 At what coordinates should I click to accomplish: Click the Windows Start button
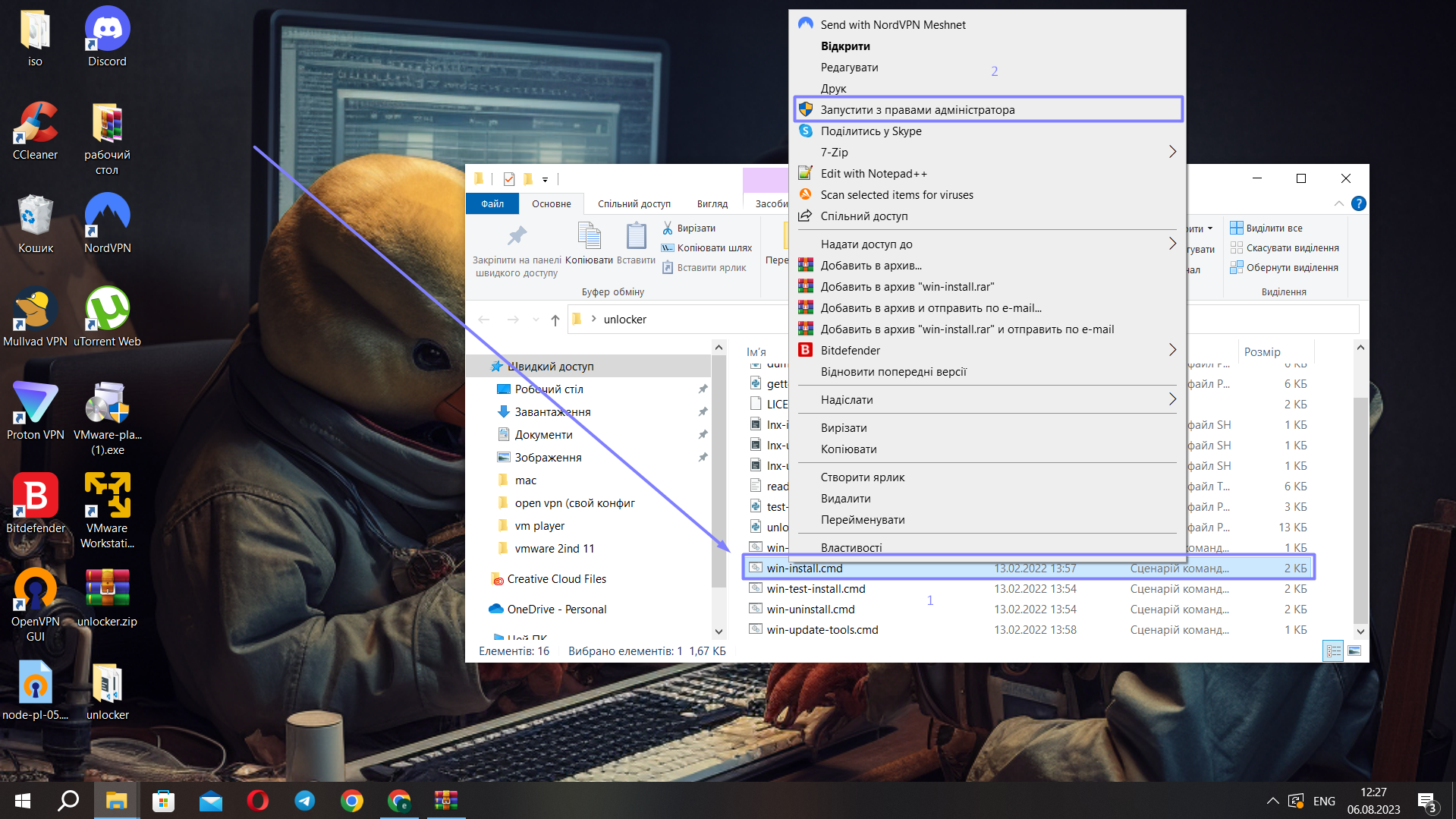coord(23,801)
